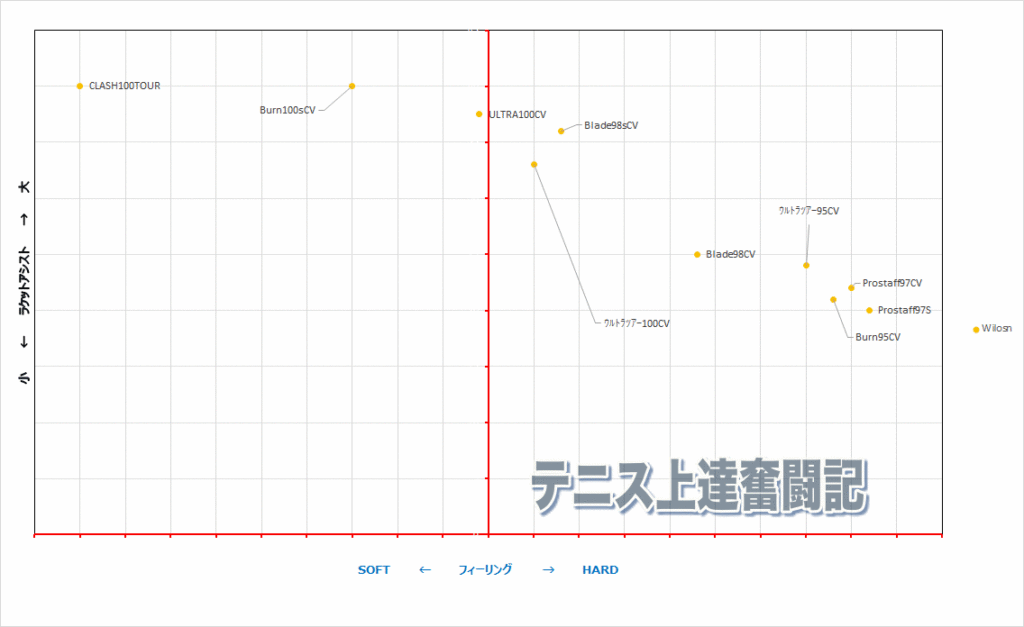The height and width of the screenshot is (627, 1024).
Task: Click the 大 label on the vertical axis
Action: click(x=24, y=187)
